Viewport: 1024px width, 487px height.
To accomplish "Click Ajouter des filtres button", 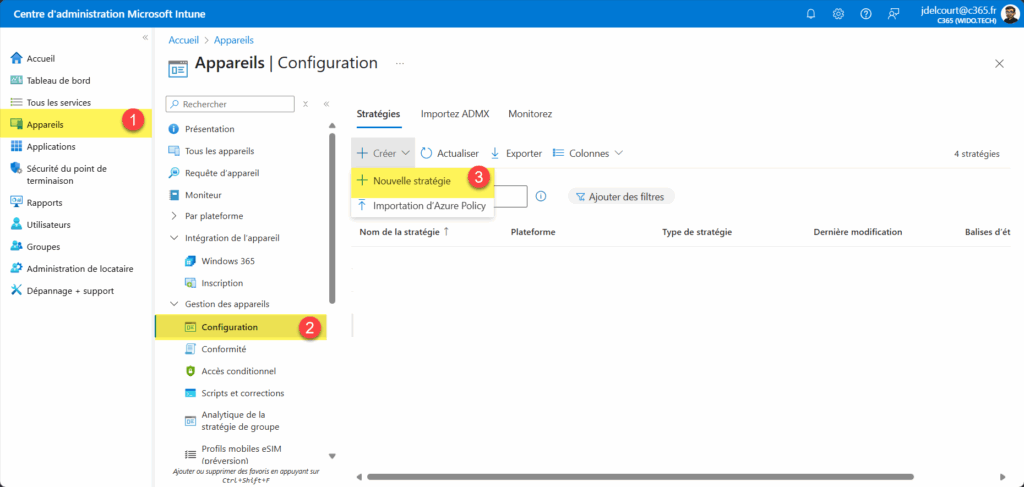I will click(621, 196).
